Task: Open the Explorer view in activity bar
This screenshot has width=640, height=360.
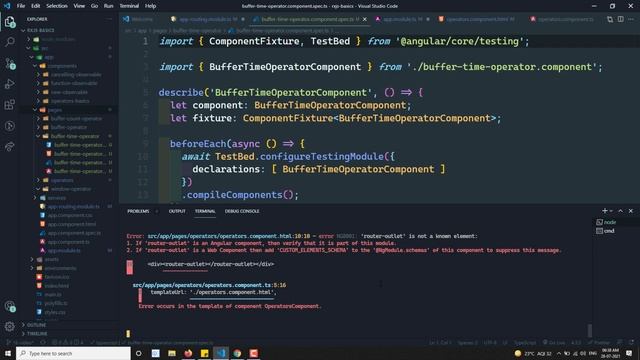Action: click(10, 22)
